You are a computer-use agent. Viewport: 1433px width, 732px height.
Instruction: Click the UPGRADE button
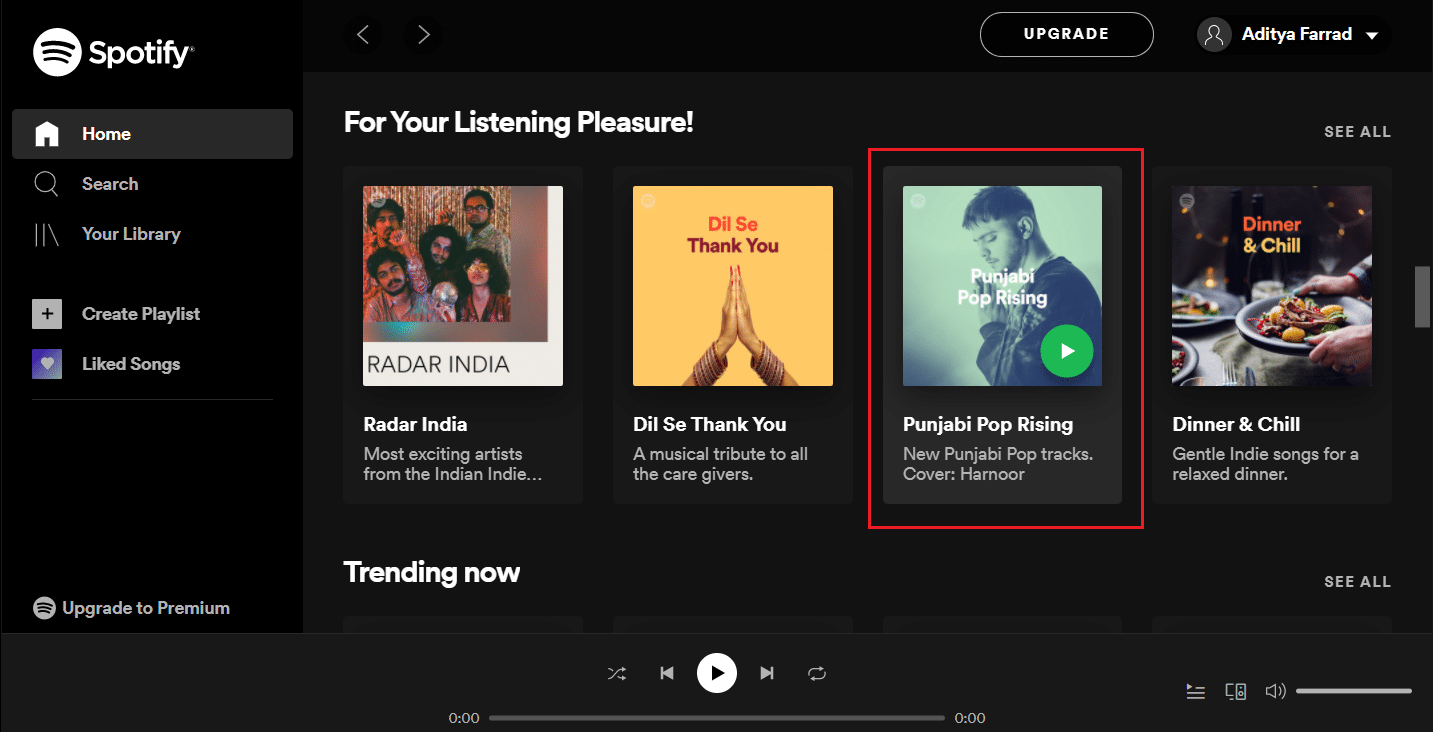coord(1066,33)
